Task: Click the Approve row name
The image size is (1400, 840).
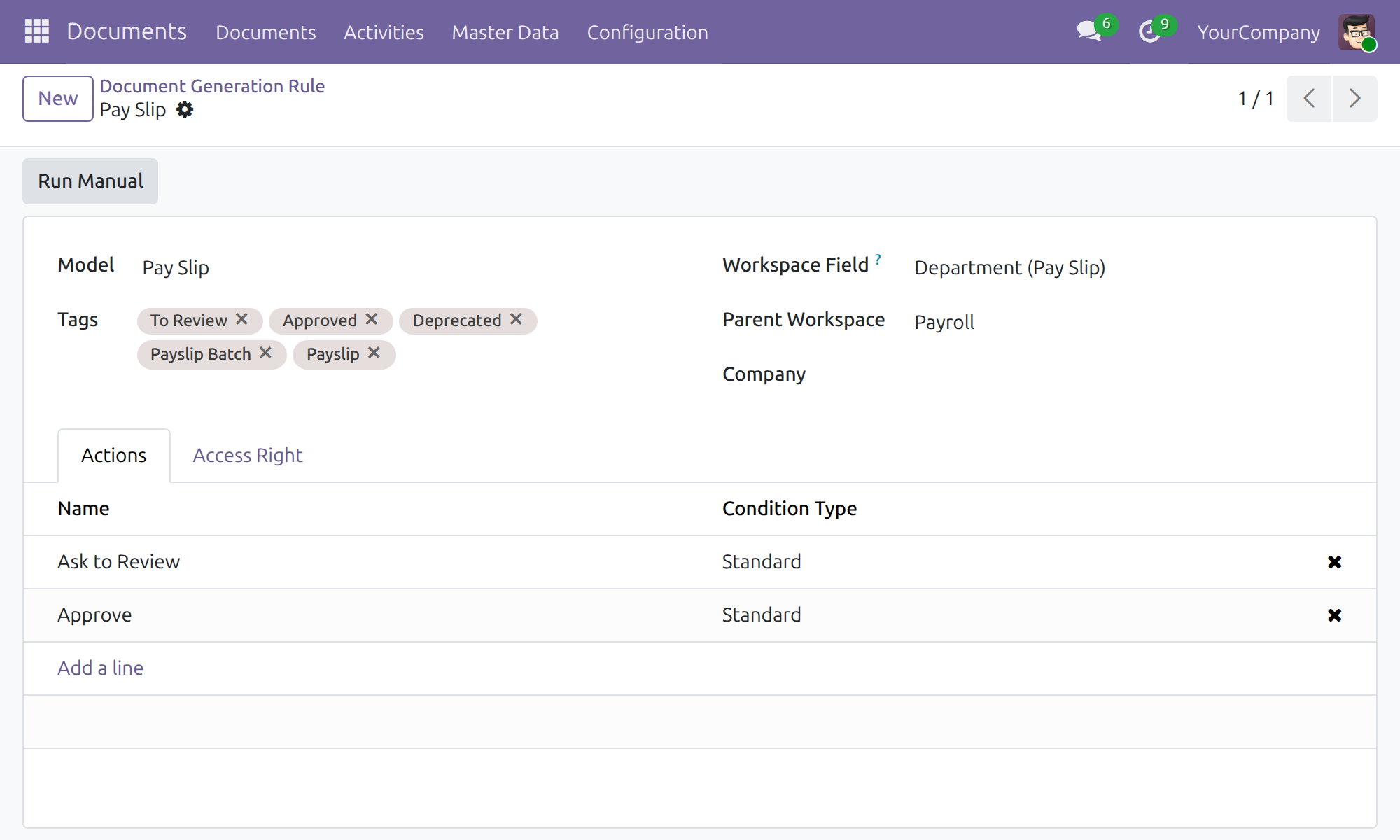Action: click(94, 615)
